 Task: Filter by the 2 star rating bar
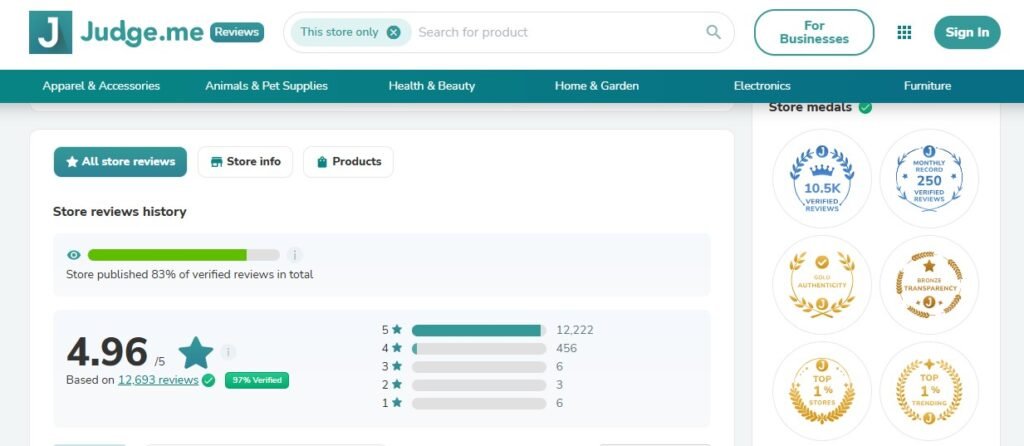[x=479, y=385]
